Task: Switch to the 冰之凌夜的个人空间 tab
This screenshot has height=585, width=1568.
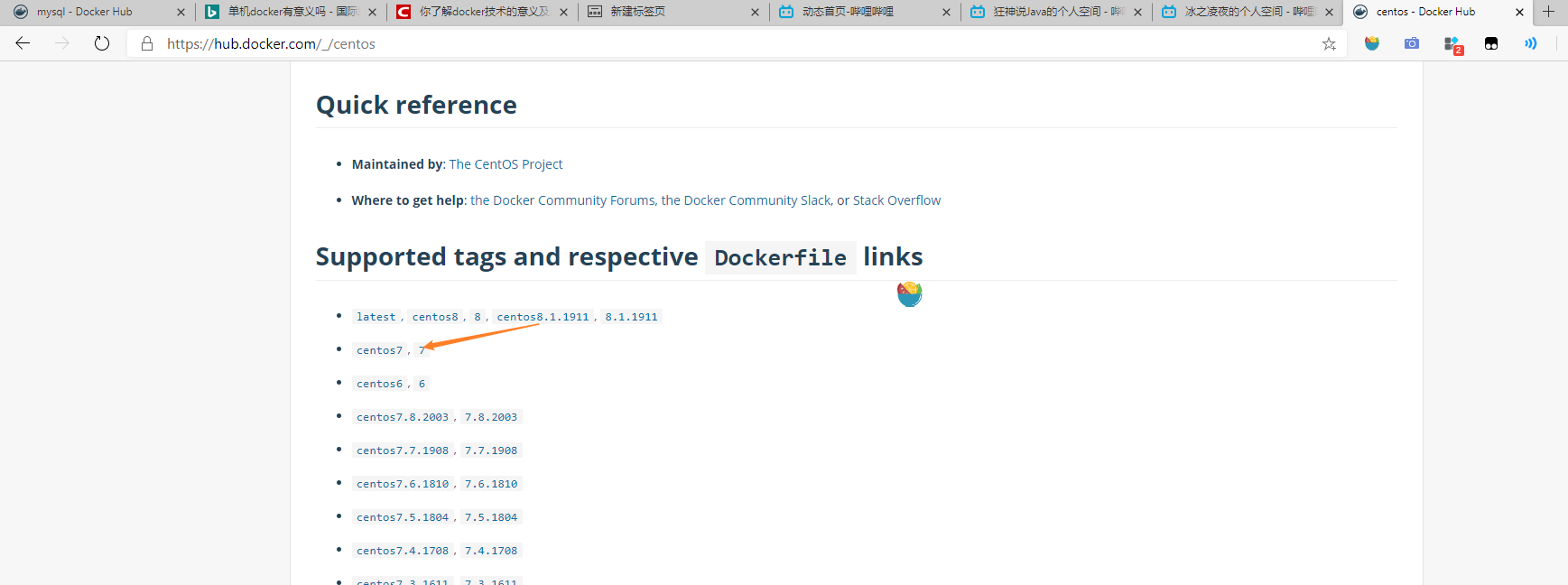Action: pos(1249,12)
